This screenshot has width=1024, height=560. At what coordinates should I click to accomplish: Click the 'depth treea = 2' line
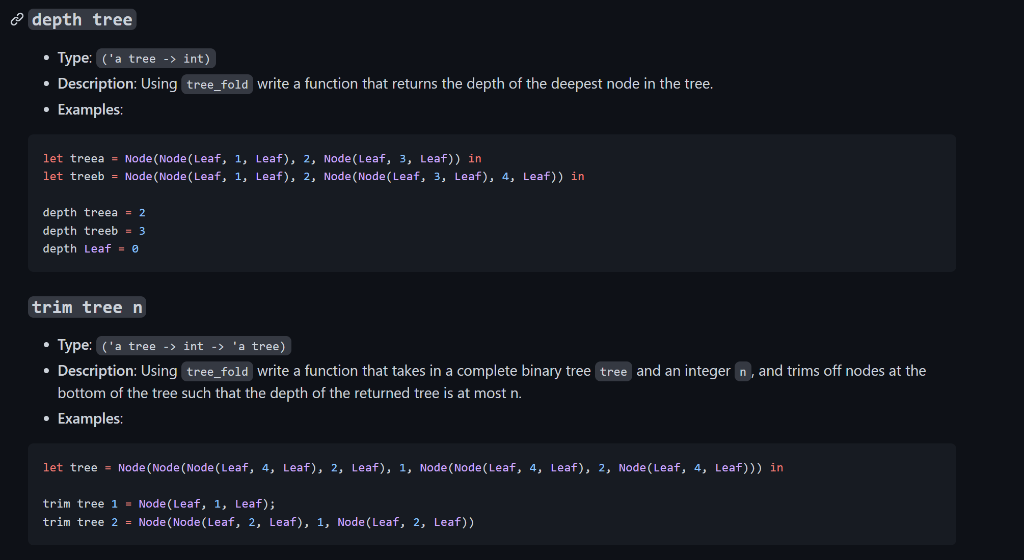(x=94, y=213)
